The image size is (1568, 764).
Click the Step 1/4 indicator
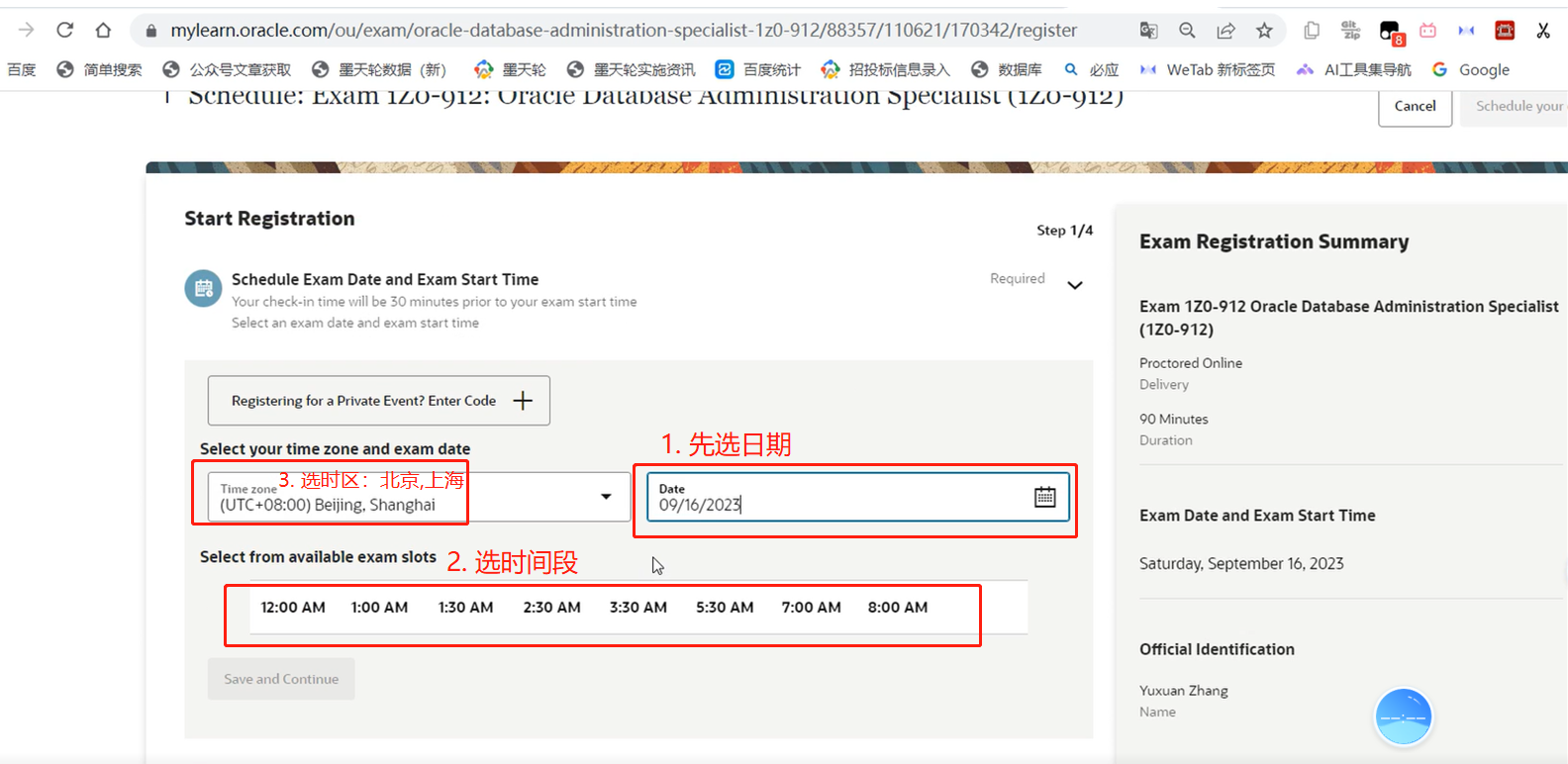1065,231
